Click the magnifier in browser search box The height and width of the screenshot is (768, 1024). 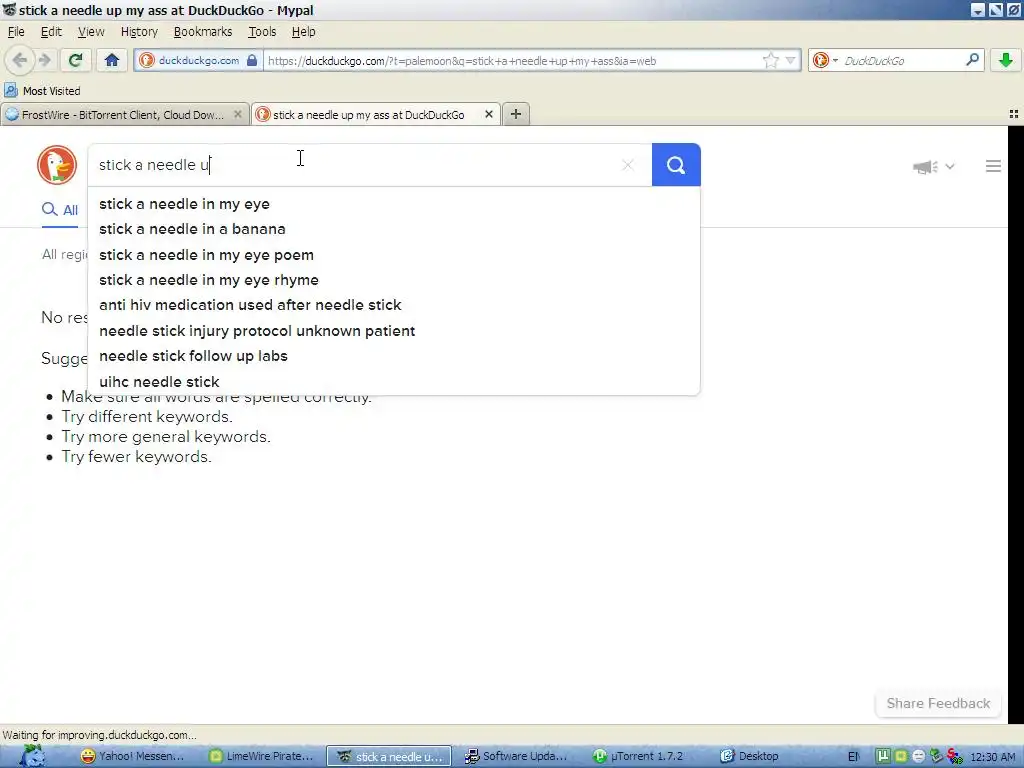tap(972, 60)
